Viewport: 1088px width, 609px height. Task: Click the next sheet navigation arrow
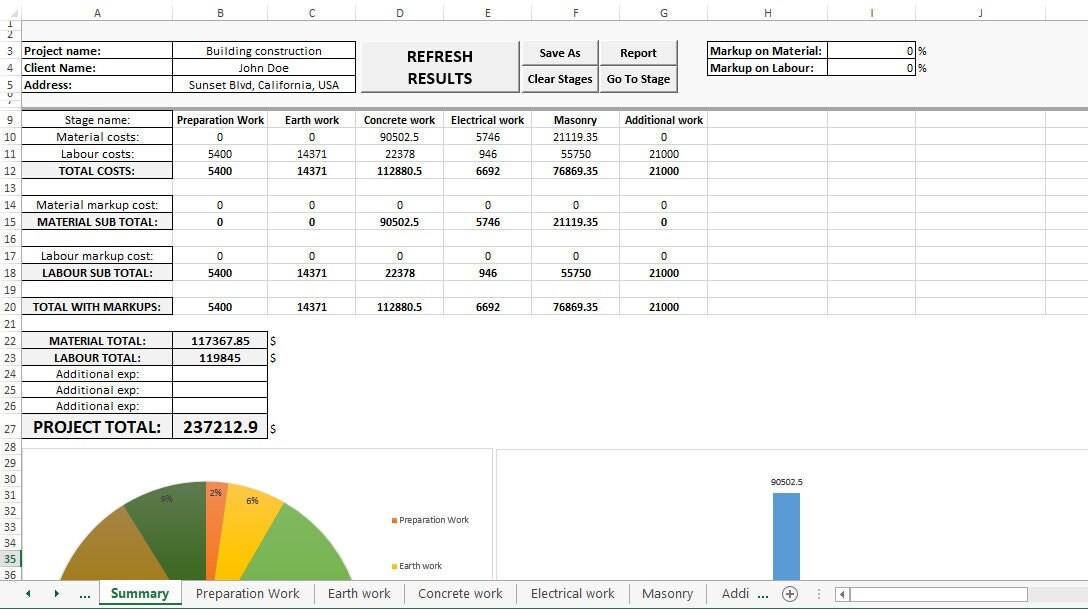point(57,594)
